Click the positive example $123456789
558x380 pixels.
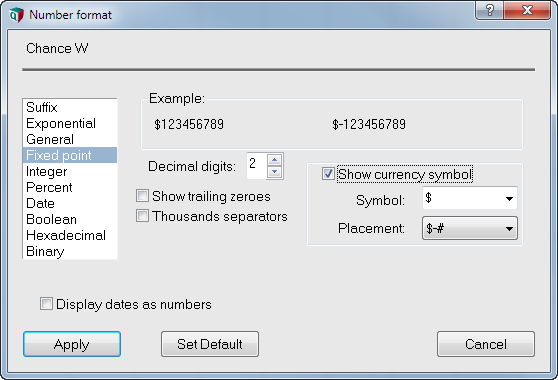tap(189, 124)
